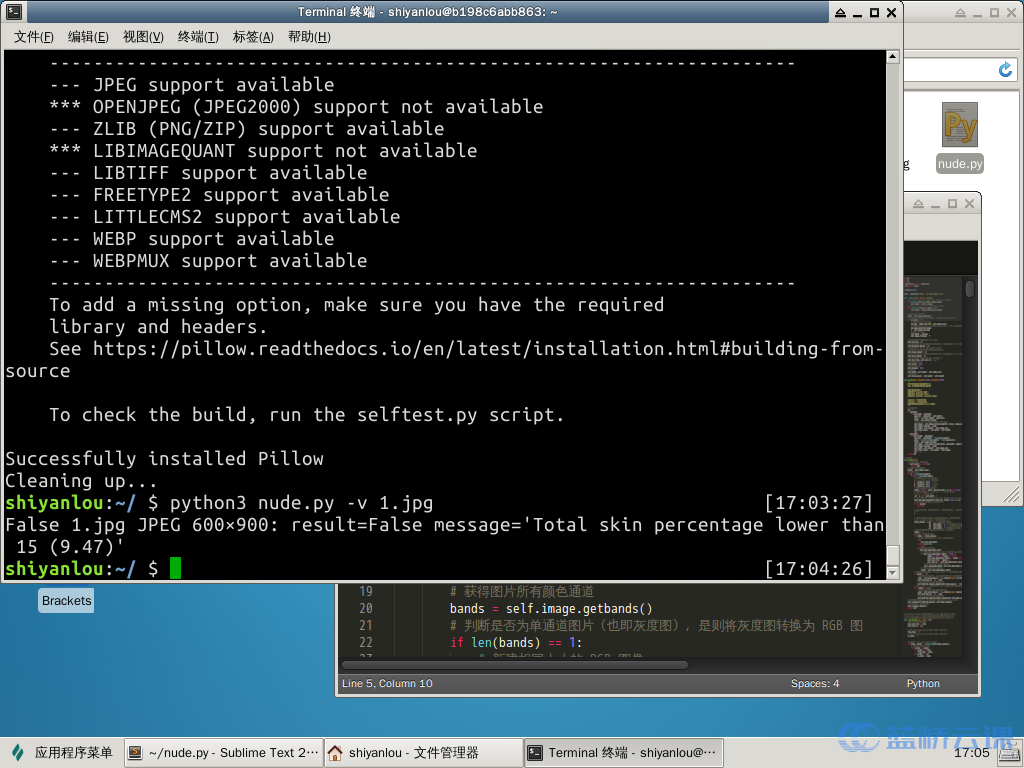Open the 文件 menu in Terminal
The width and height of the screenshot is (1024, 768).
(x=34, y=37)
